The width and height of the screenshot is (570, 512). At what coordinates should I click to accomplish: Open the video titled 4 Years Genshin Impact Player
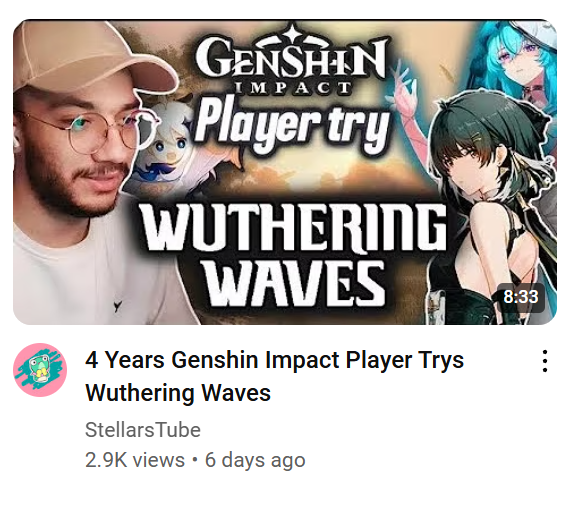coord(274,376)
